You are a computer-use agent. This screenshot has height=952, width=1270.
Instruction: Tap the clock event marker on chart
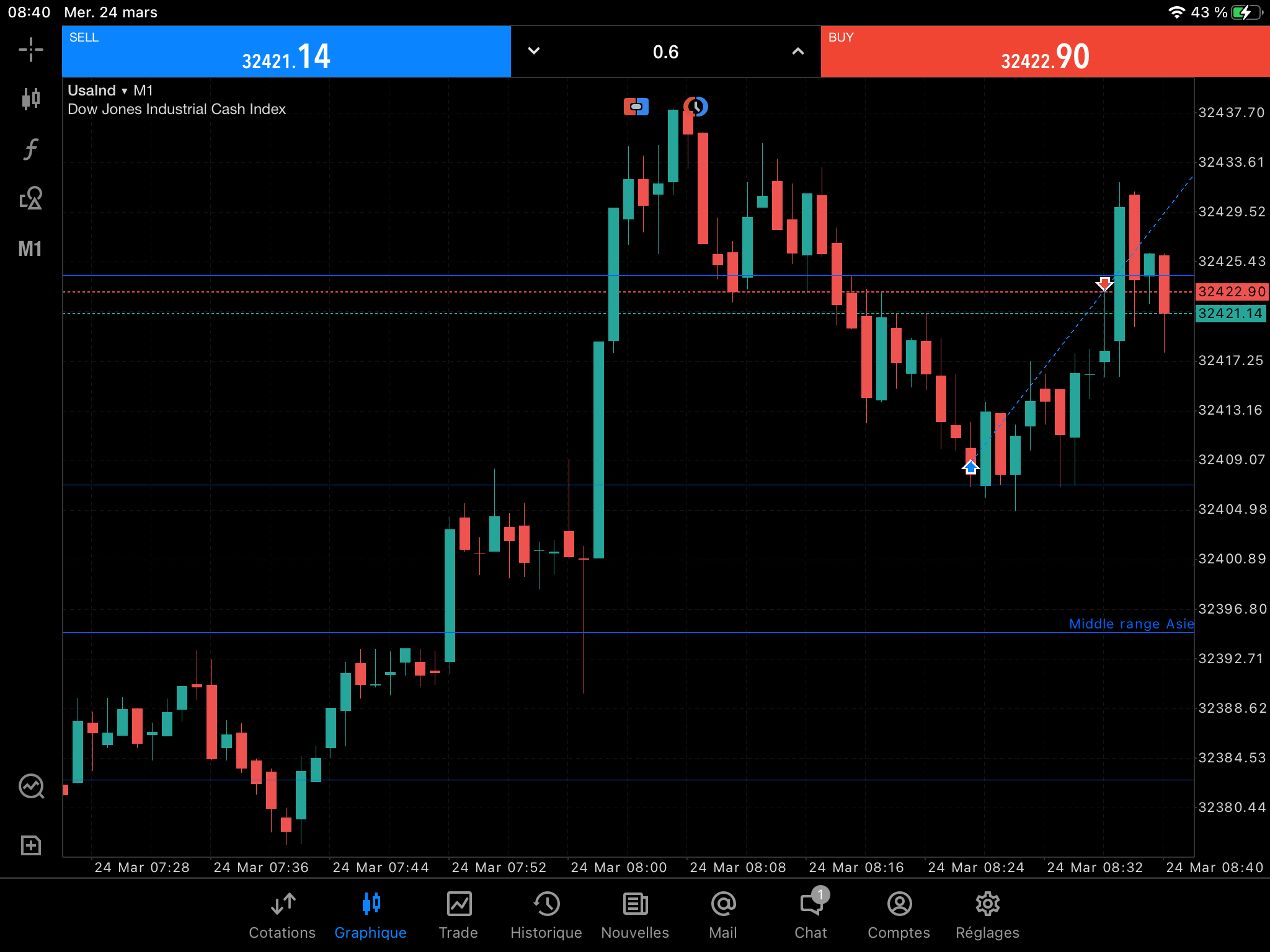coord(696,107)
